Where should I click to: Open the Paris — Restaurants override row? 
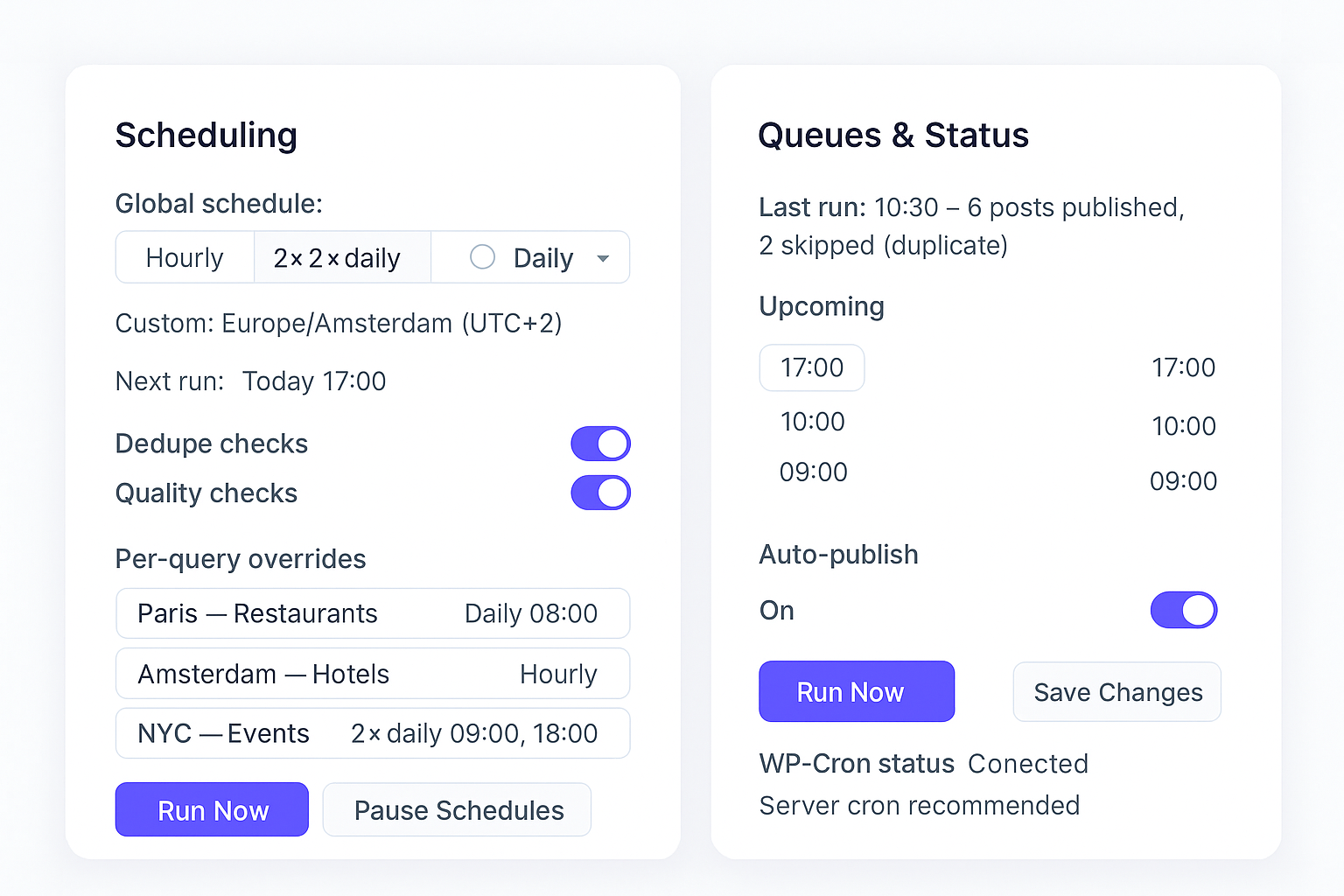(257, 613)
